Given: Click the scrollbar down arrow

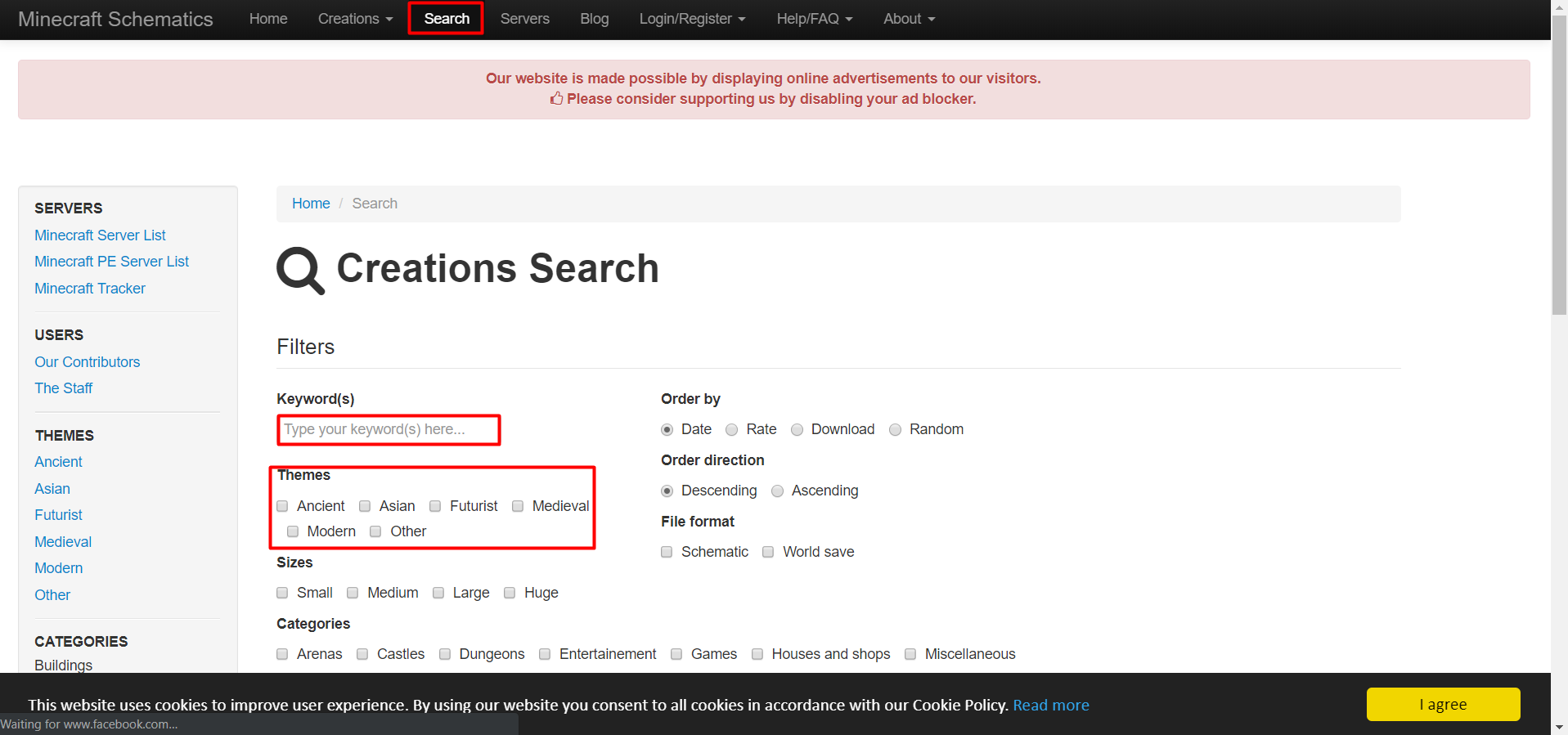Looking at the screenshot, I should coord(1559,727).
